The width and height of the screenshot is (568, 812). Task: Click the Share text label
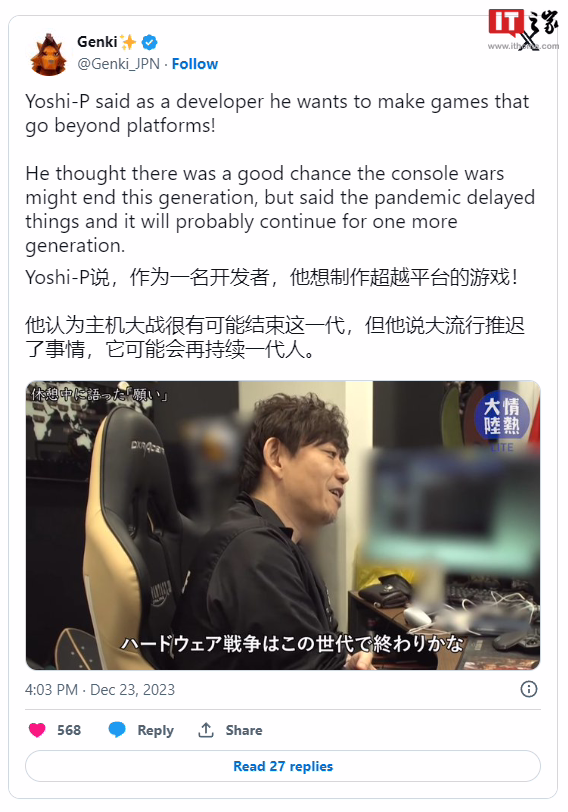(x=244, y=730)
